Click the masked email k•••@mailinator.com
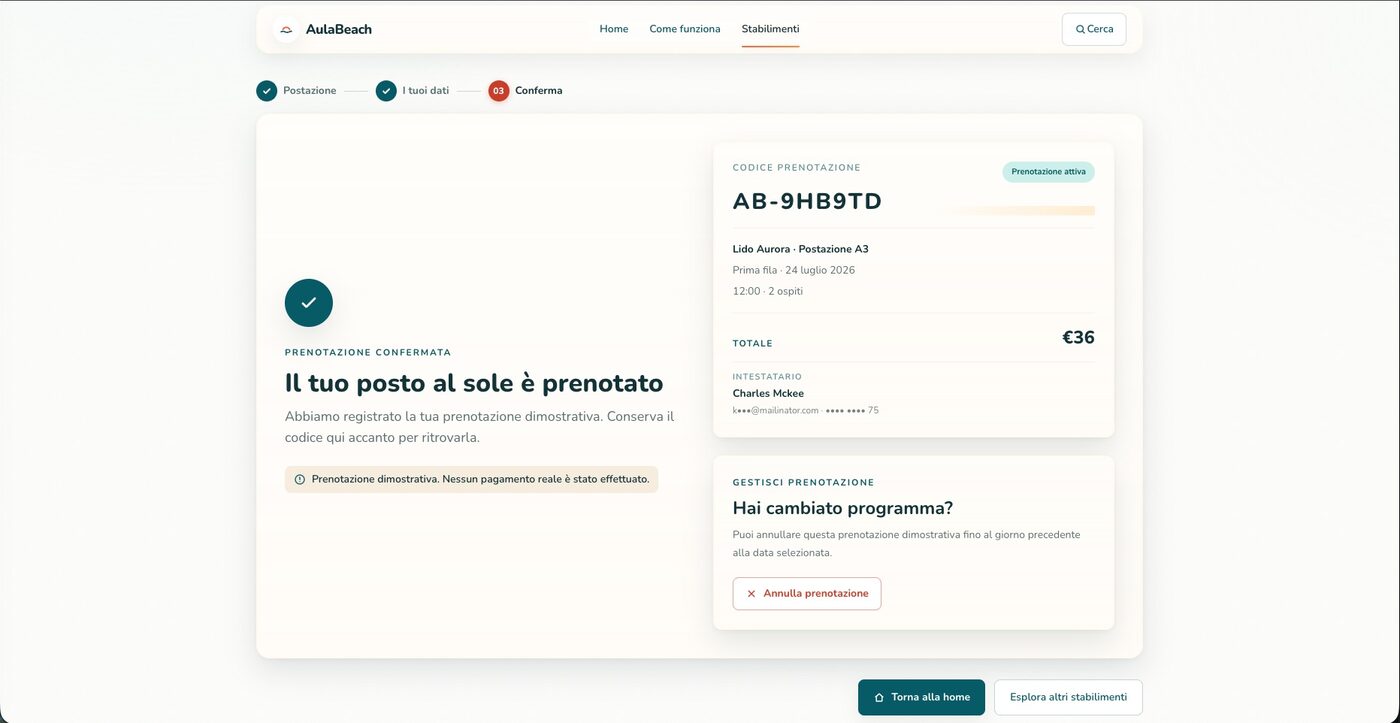The height and width of the screenshot is (723, 1400). (776, 411)
